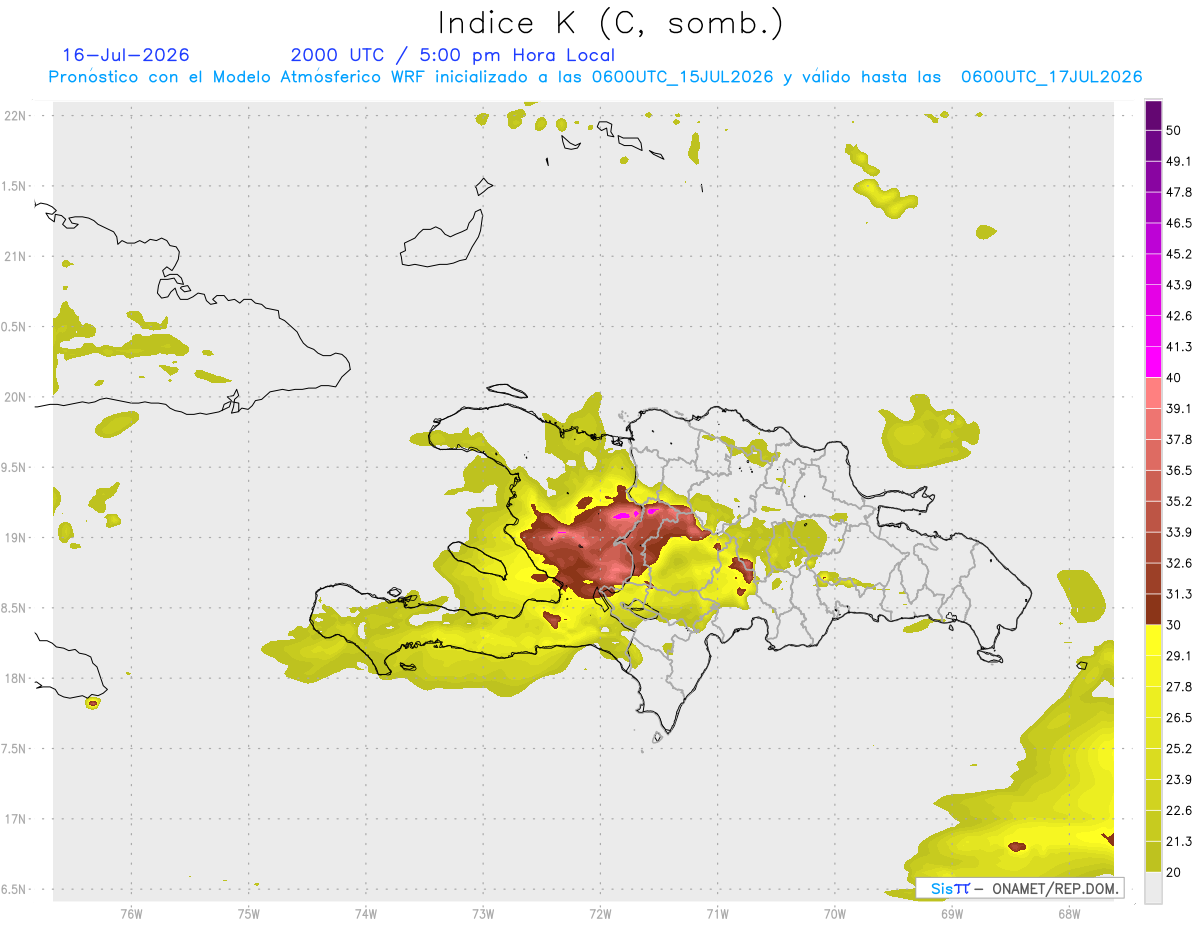Click the '20N' latitude axis label

(17, 397)
